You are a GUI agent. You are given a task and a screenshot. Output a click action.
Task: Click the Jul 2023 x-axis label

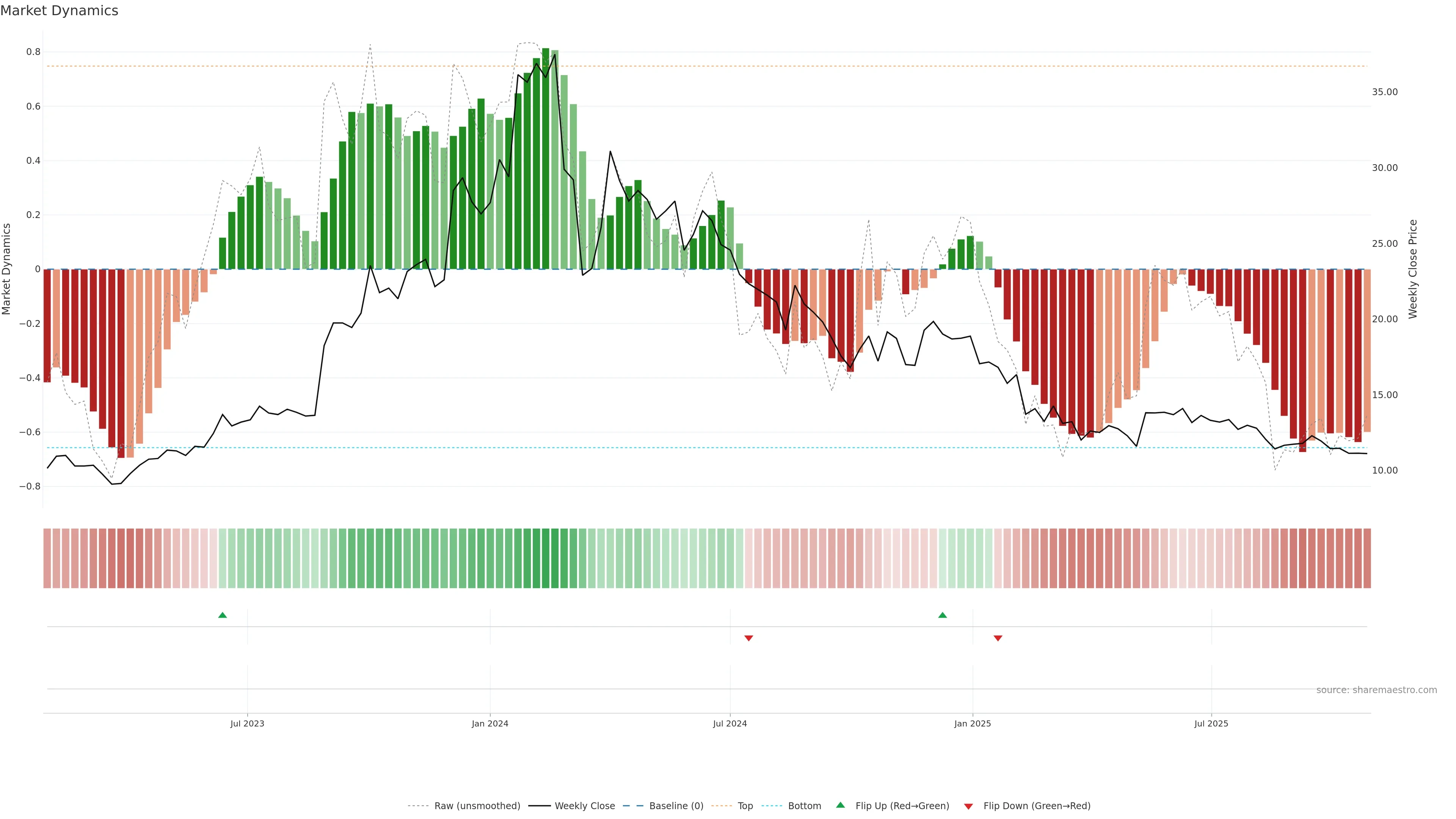point(247,723)
